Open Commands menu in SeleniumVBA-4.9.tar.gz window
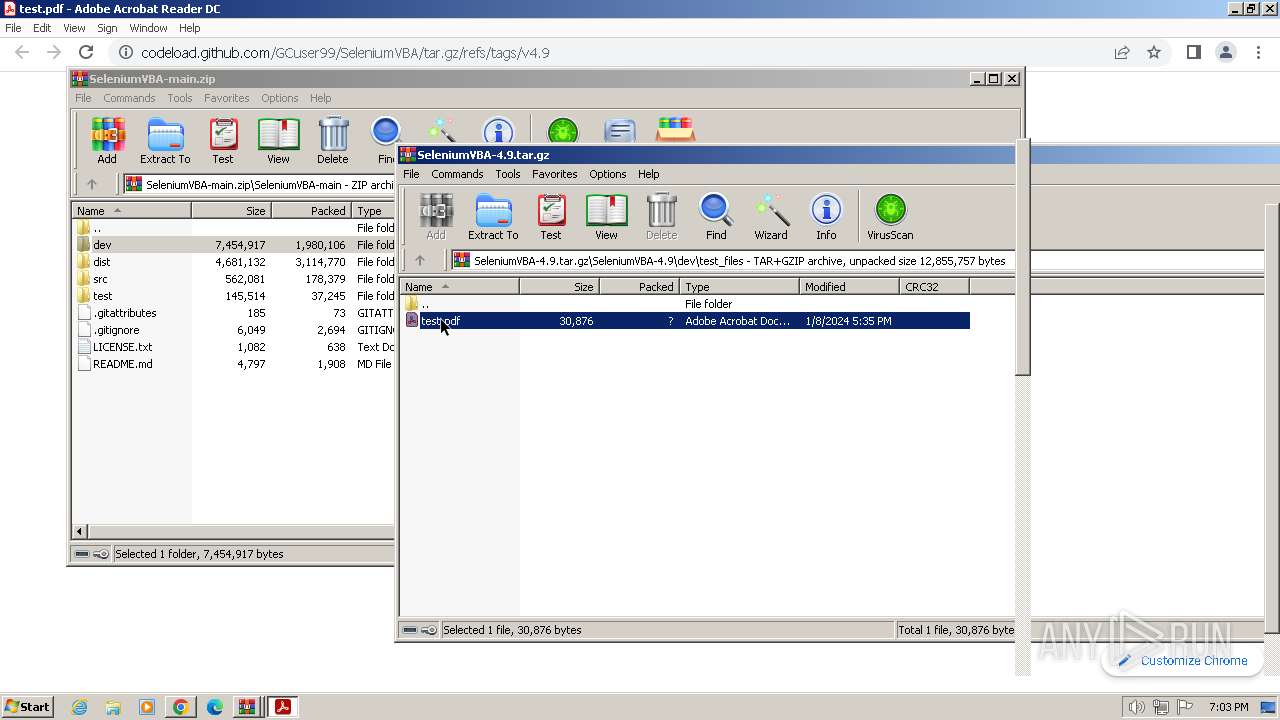The height and width of the screenshot is (720, 1280). coord(457,174)
